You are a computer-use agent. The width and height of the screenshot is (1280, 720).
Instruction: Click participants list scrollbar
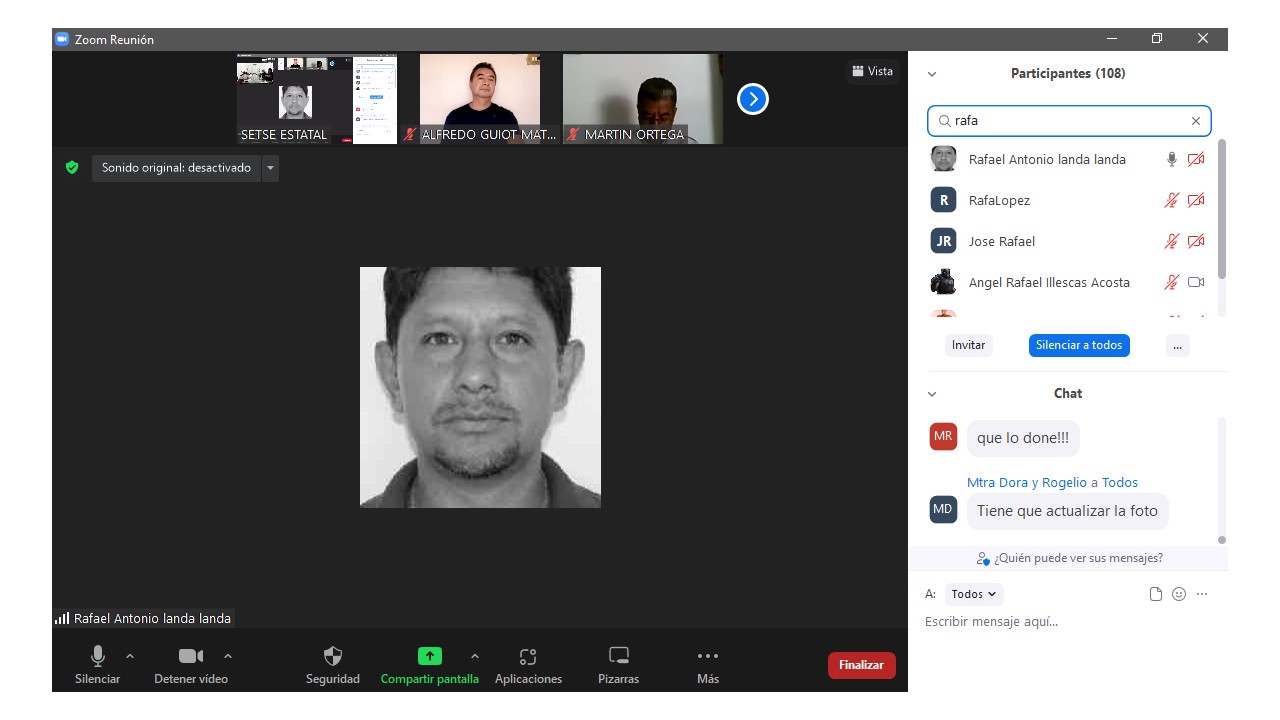pyautogui.click(x=1222, y=210)
